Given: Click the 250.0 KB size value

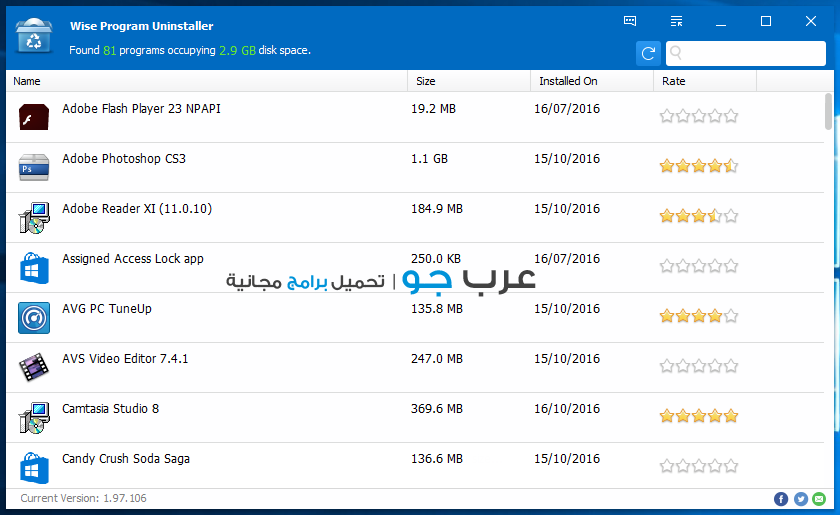Looking at the screenshot, I should [x=436, y=259].
